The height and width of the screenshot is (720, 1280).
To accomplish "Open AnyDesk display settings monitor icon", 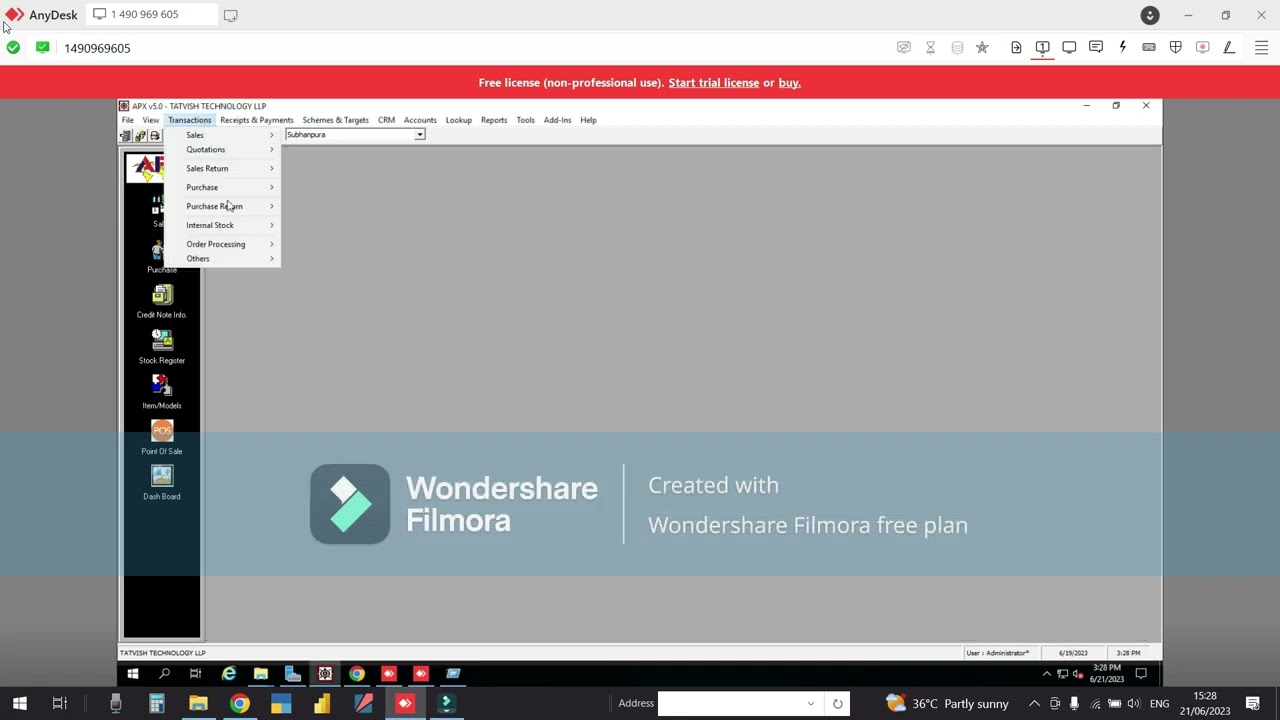I will pos(1069,47).
